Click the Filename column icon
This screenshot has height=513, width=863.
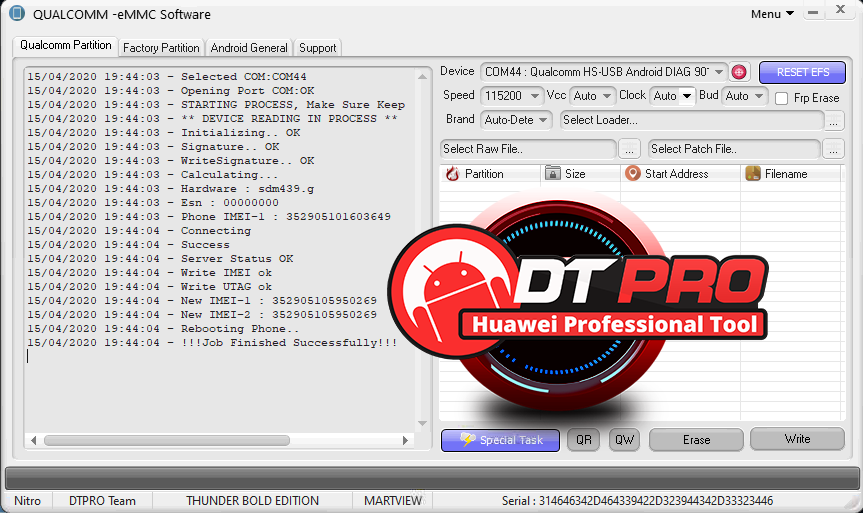tap(752, 173)
